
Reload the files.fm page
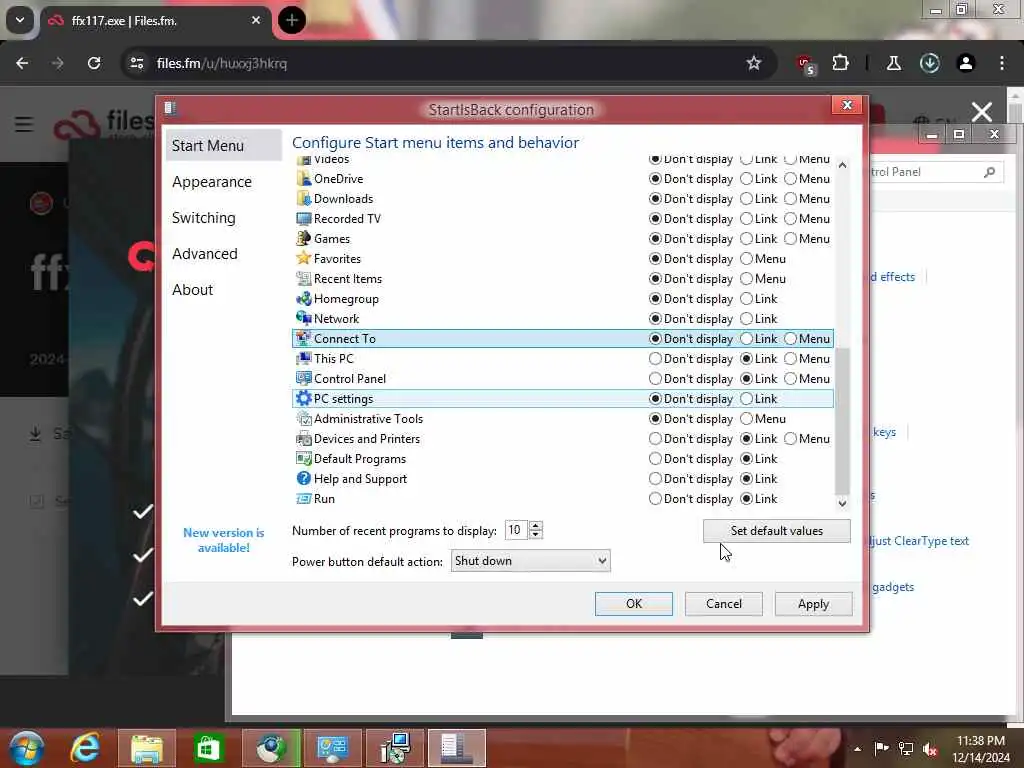pos(94,63)
